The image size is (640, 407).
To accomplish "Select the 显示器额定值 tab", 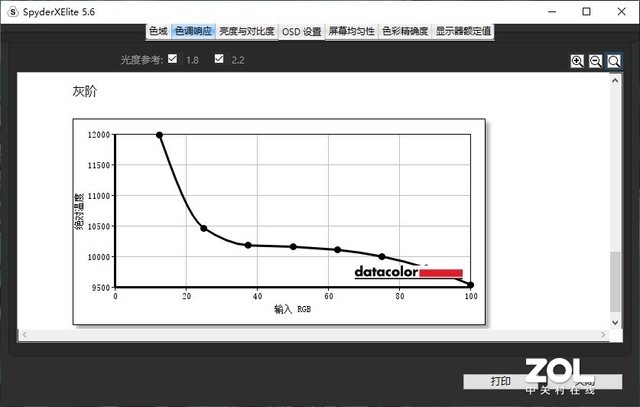I will [x=463, y=31].
